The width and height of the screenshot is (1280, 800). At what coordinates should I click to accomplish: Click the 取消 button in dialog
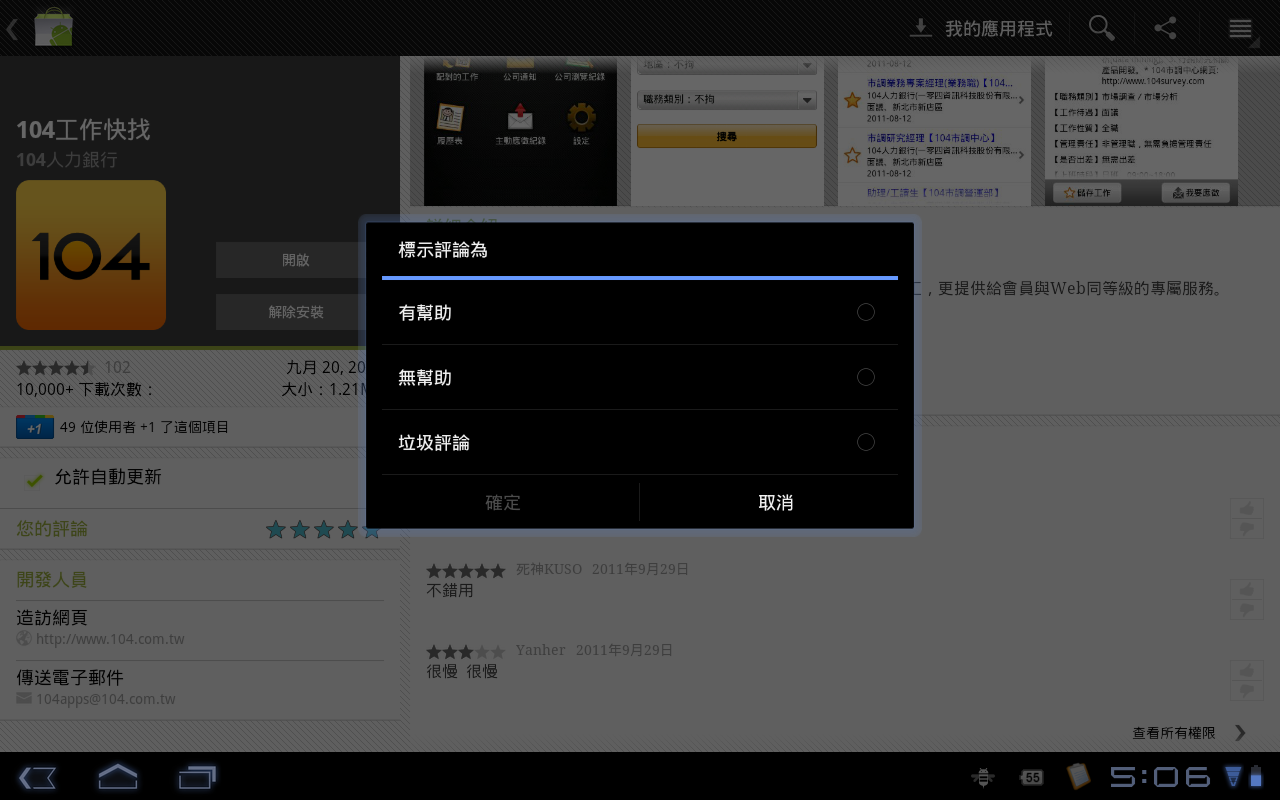[776, 502]
